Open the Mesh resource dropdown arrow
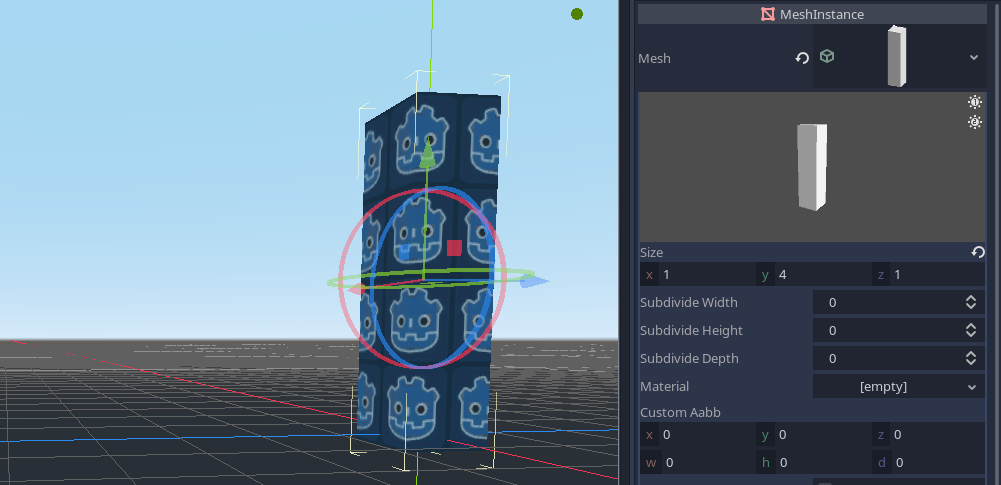The width and height of the screenshot is (1001, 485). 974,57
